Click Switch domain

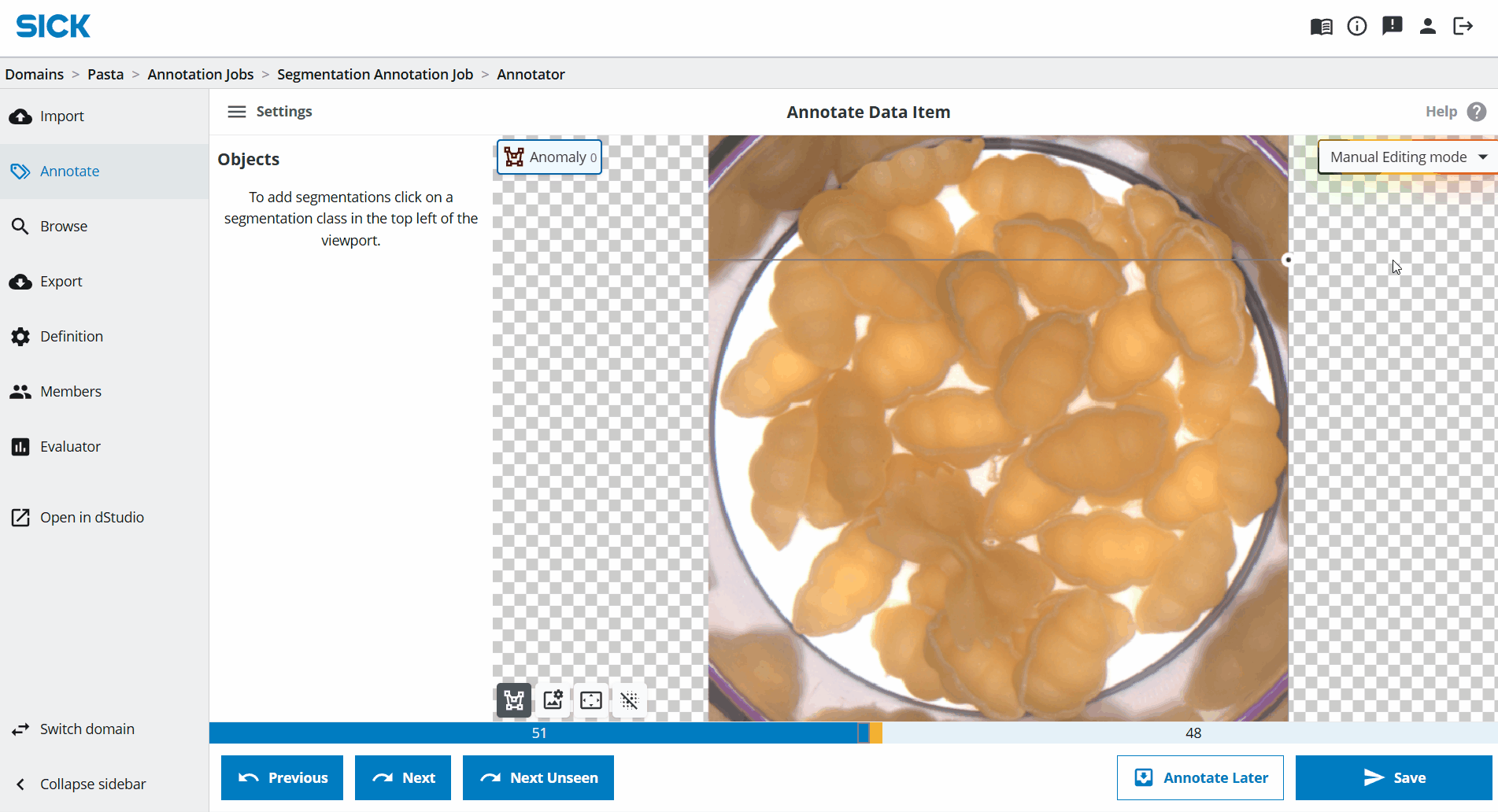click(x=104, y=729)
